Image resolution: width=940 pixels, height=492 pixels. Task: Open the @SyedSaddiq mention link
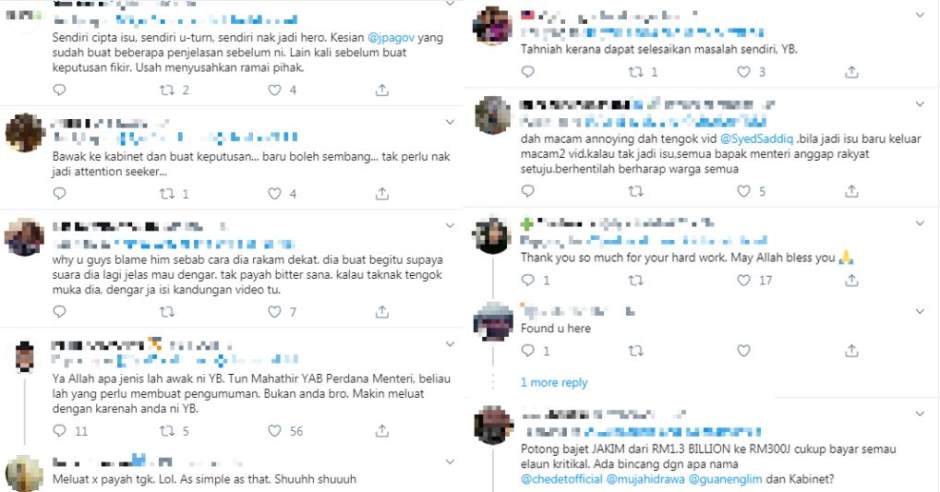[756, 139]
